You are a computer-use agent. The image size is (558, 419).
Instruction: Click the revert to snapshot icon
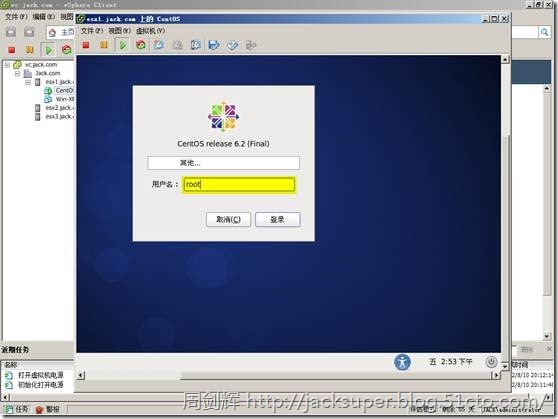[178, 45]
